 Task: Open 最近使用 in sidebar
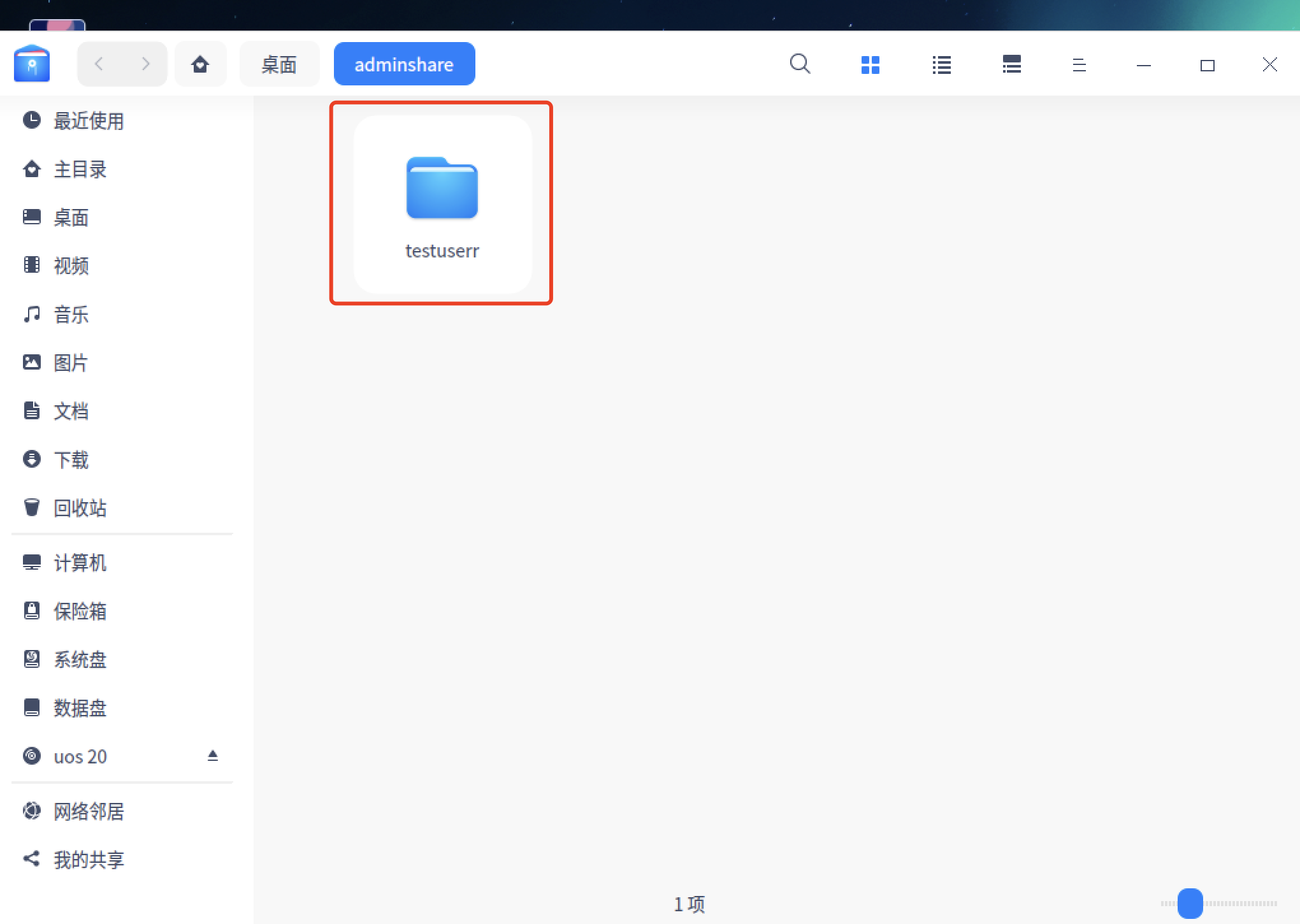click(89, 120)
